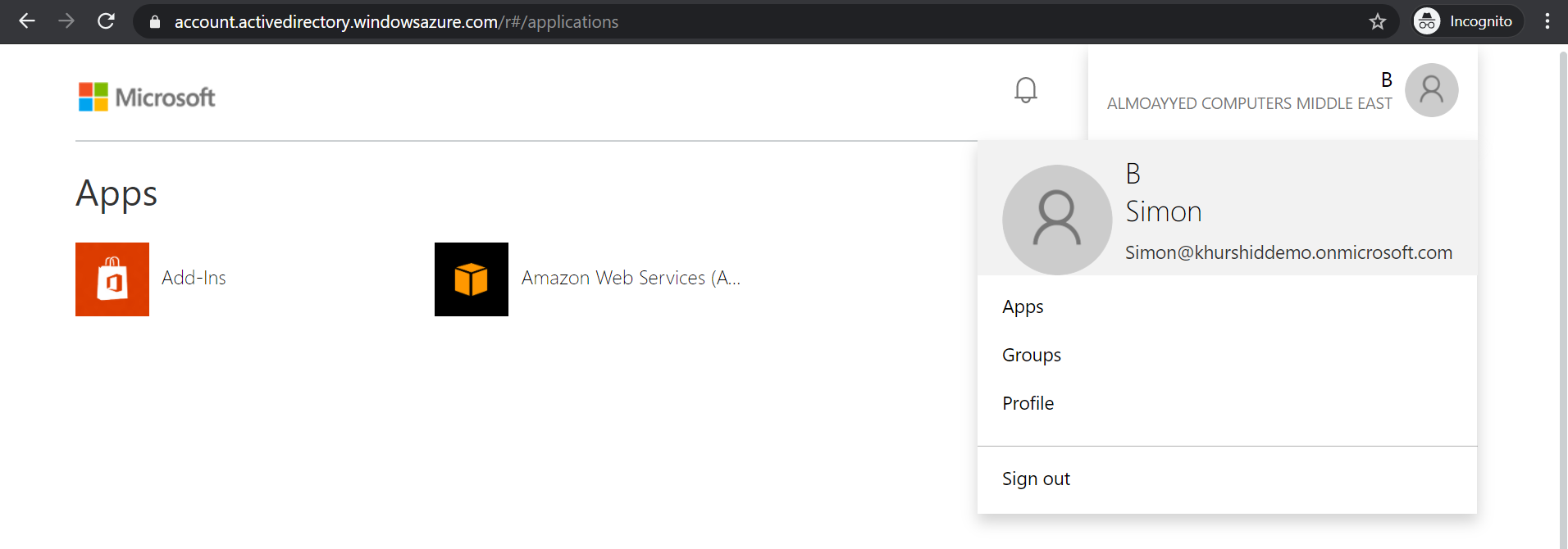Select Groups in the account menu
The width and height of the screenshot is (1568, 549).
1031,356
